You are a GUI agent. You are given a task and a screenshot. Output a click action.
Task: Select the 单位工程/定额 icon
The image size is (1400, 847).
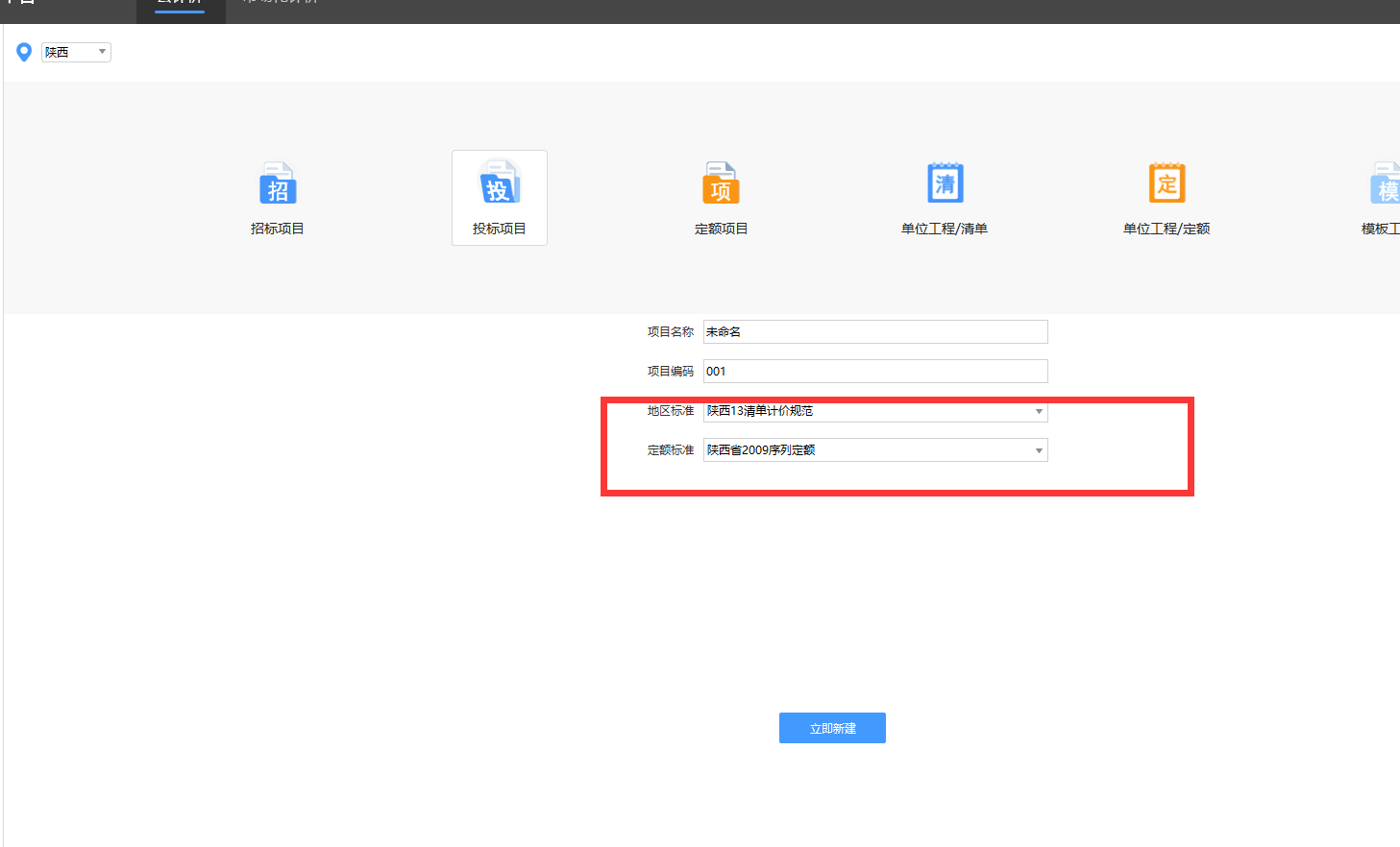(x=1167, y=182)
